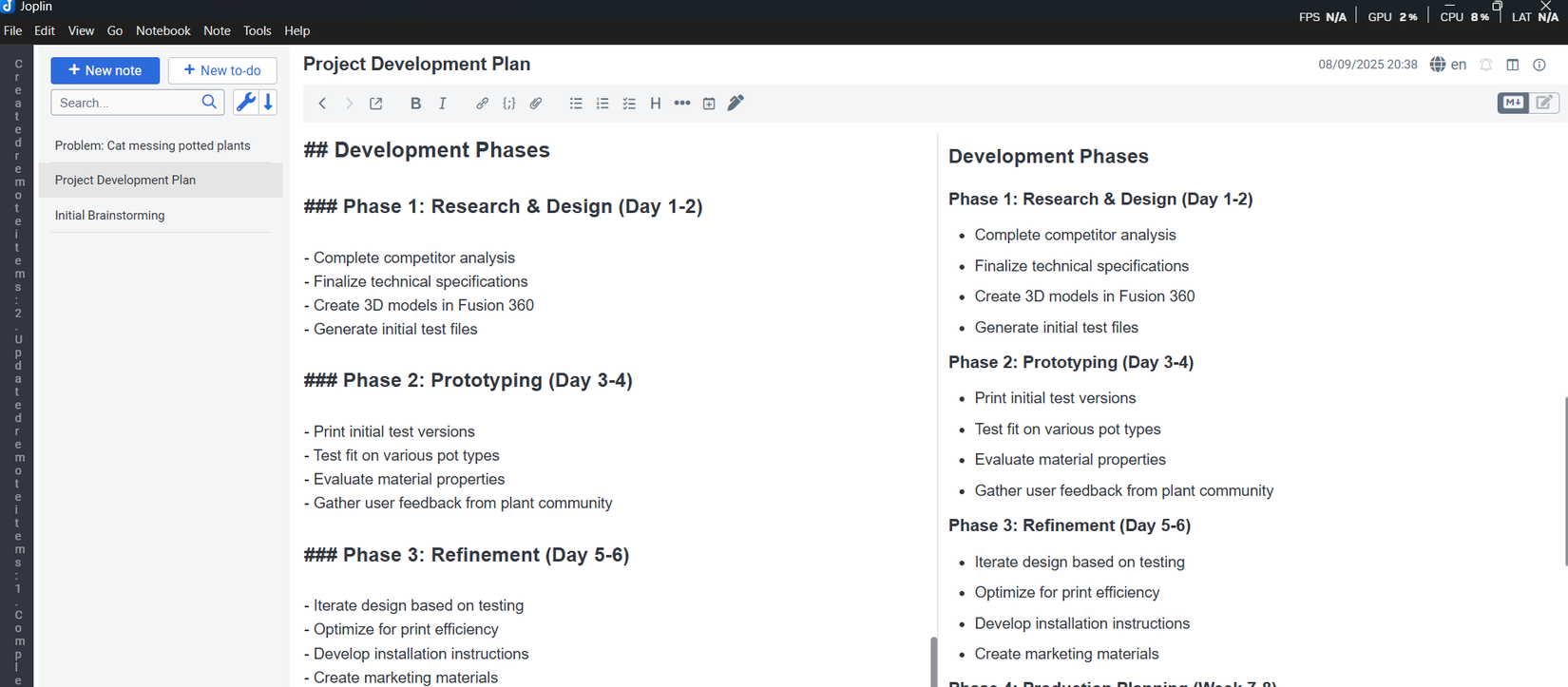
Task: Open the Notebook menu
Action: point(163,30)
